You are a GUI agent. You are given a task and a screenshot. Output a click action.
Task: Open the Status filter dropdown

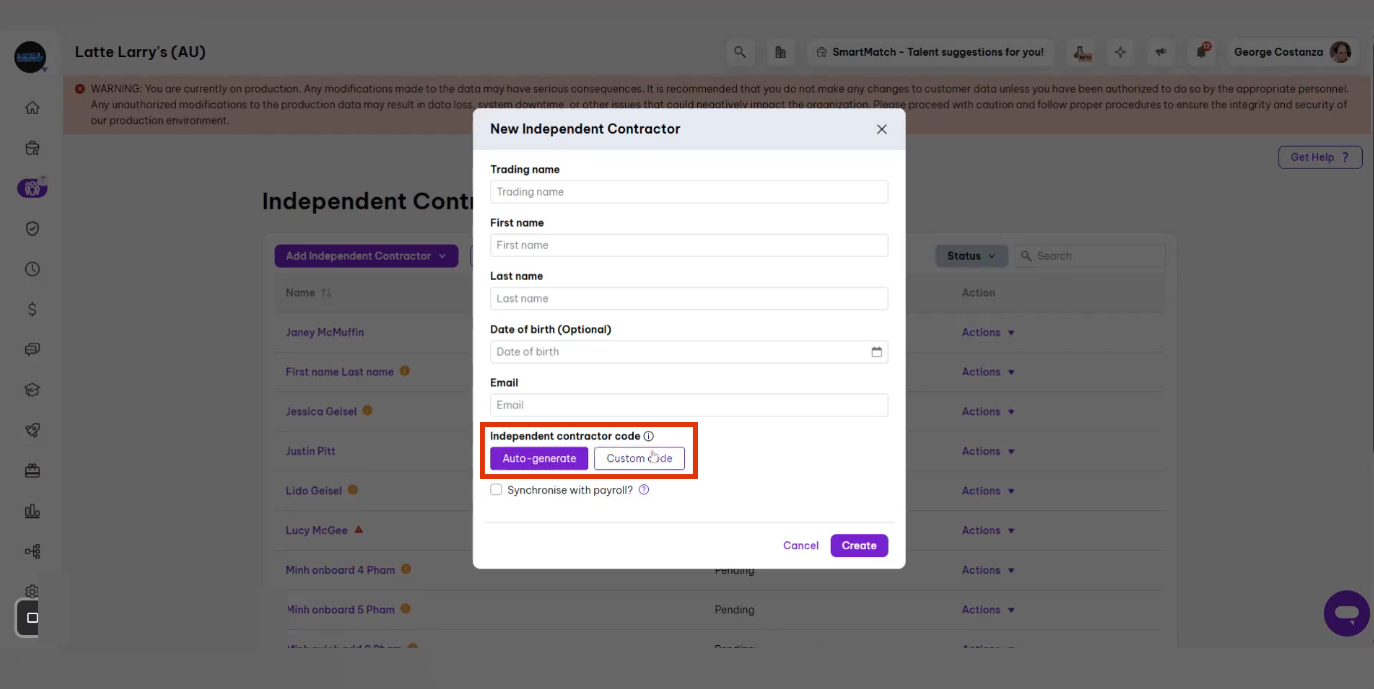970,256
